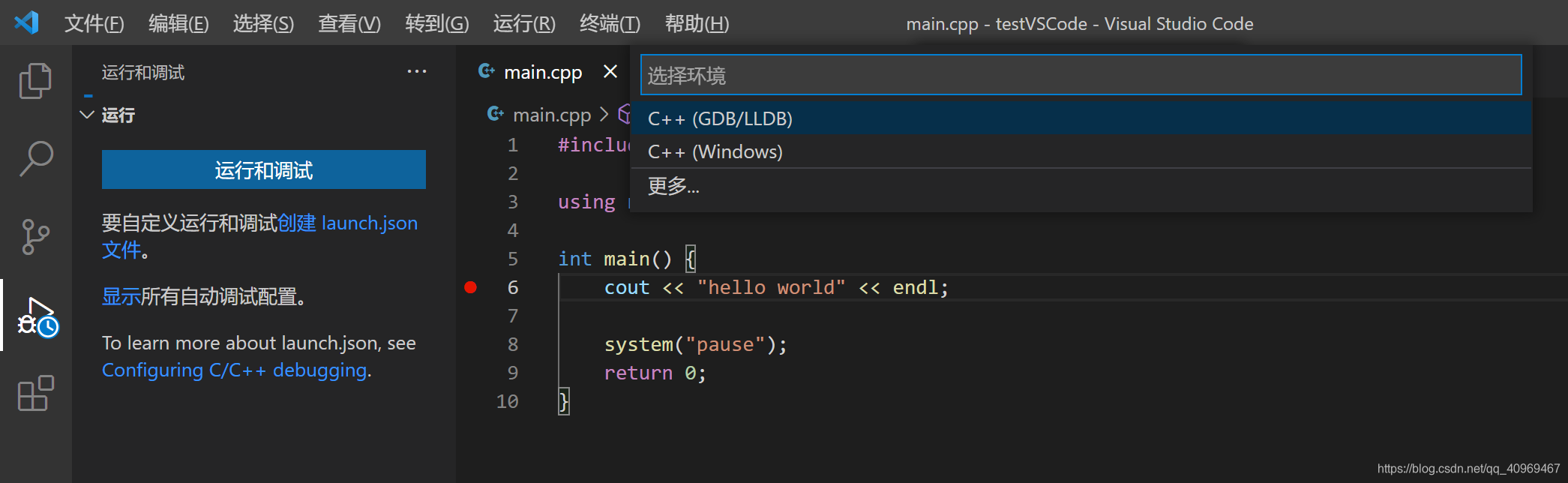Switch to the main.cpp tab

[x=543, y=72]
